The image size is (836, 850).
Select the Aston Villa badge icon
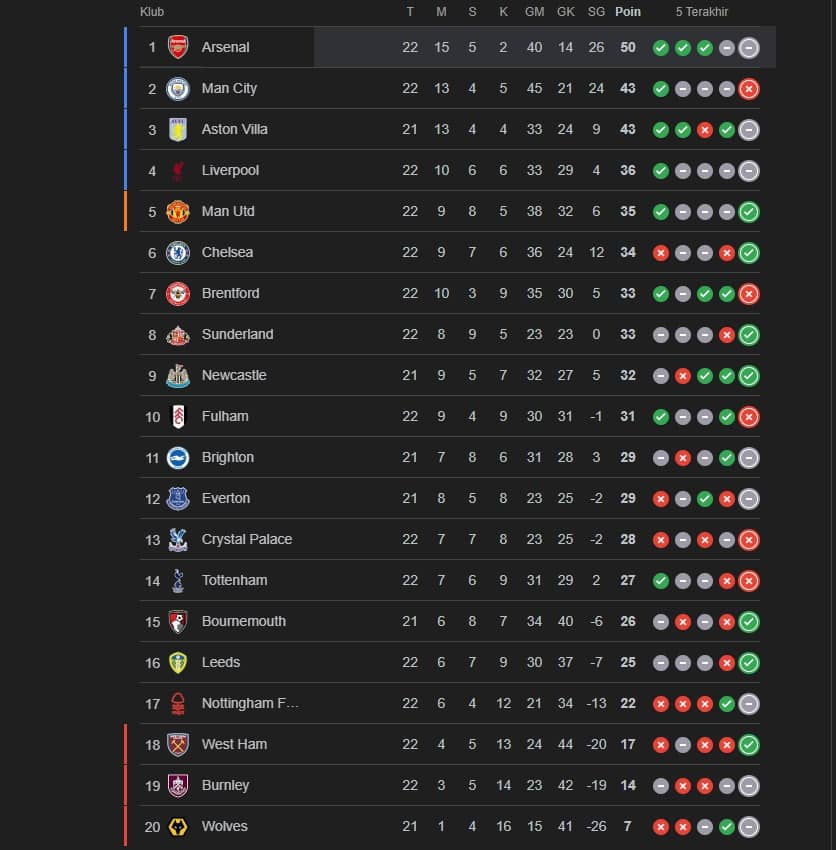[x=177, y=129]
